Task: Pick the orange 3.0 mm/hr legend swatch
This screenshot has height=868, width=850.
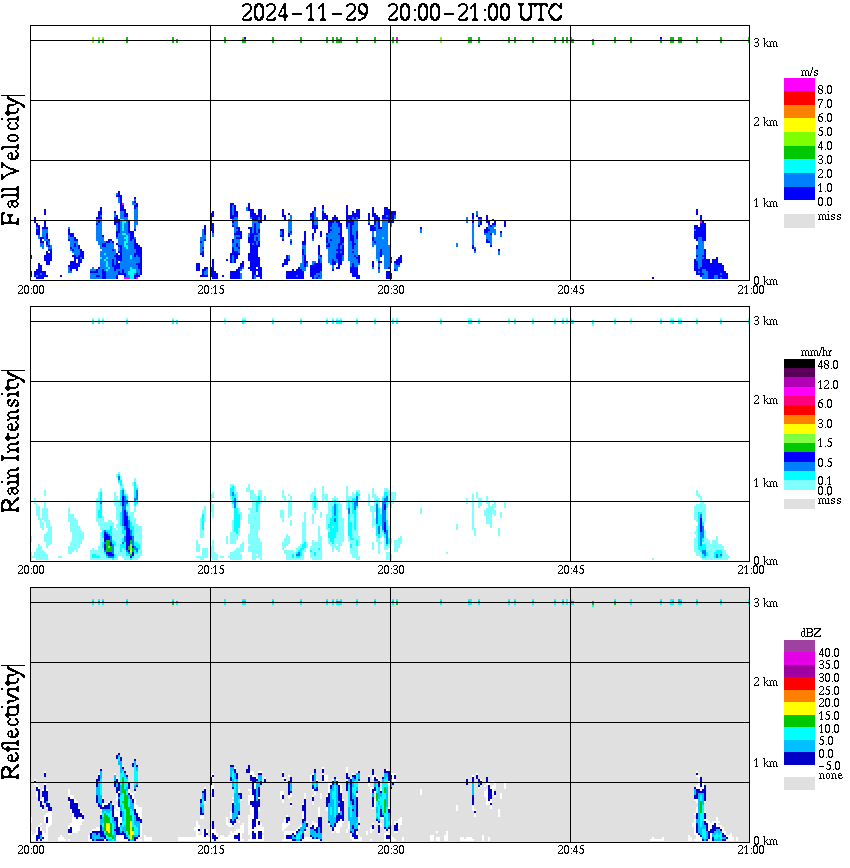Action: (x=799, y=420)
